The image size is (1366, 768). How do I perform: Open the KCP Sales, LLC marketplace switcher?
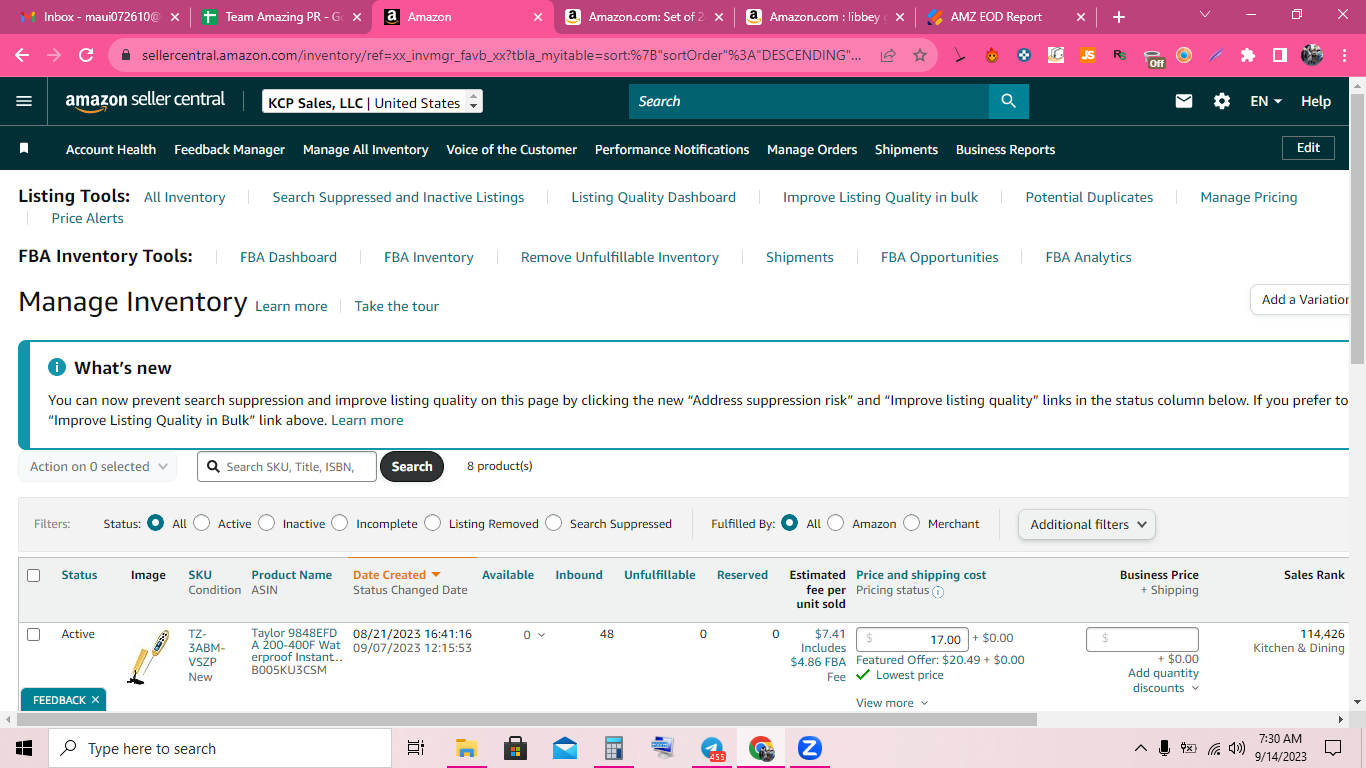pyautogui.click(x=373, y=102)
